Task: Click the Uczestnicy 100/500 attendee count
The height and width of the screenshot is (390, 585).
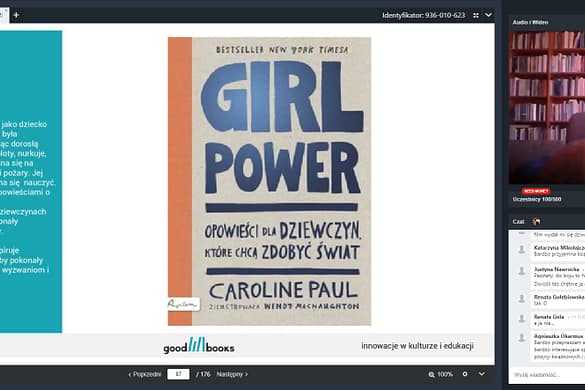Action: 537,199
